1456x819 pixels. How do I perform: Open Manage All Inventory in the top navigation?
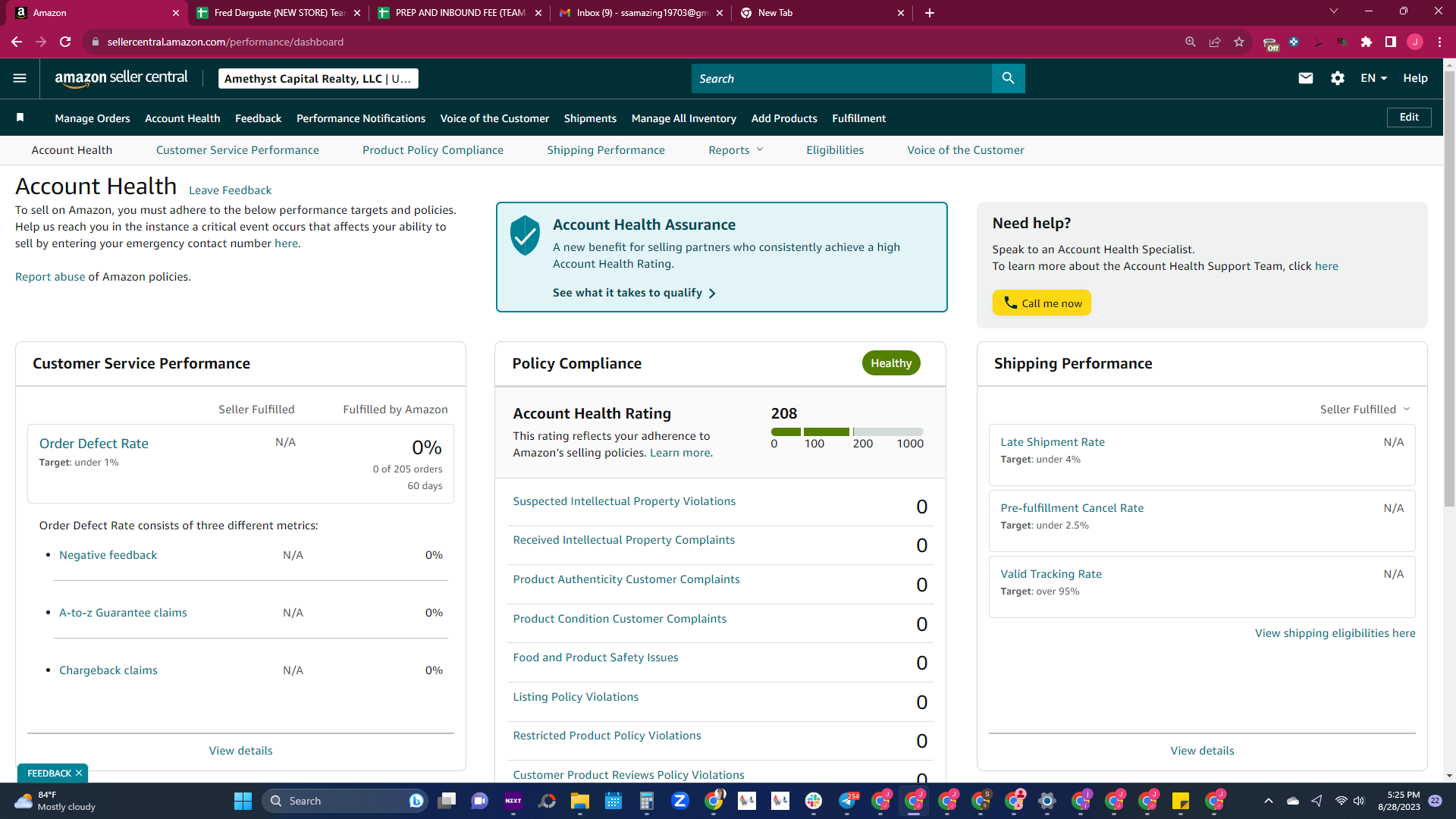[684, 118]
